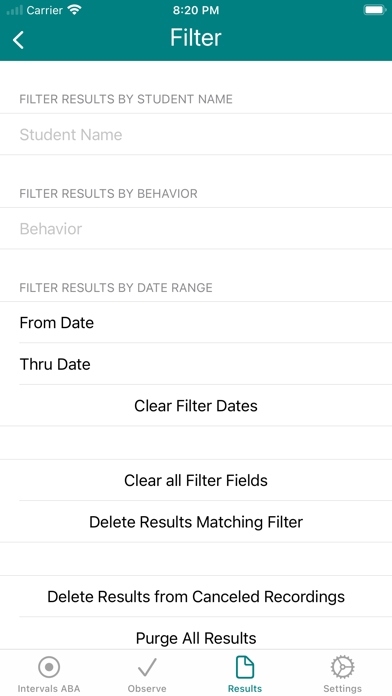Open the Thru Date picker row

196,364
